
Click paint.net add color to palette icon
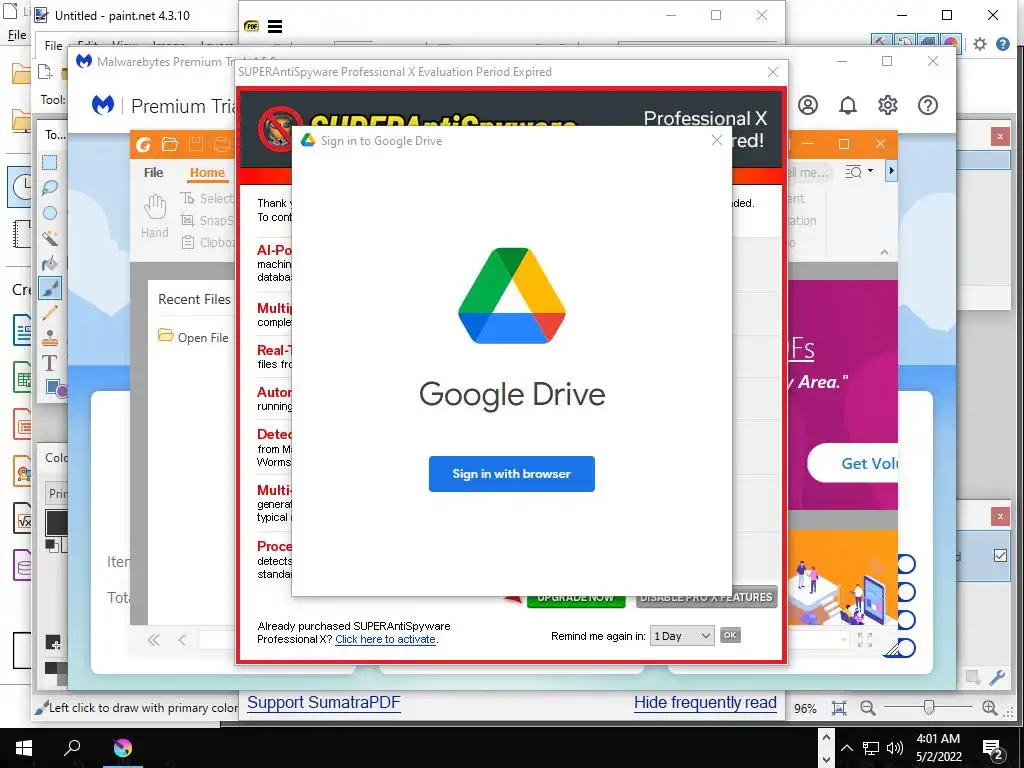point(53,643)
